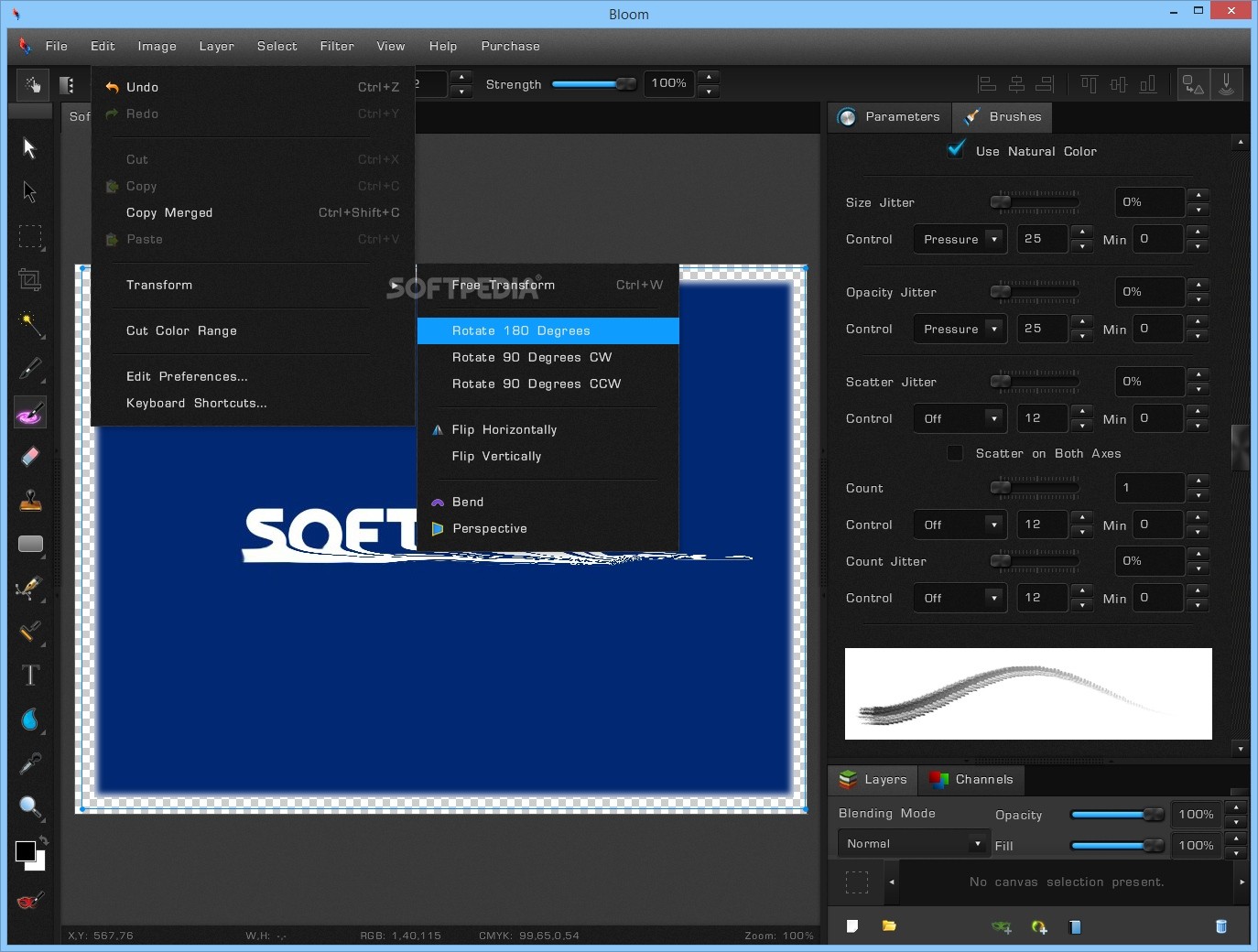The width and height of the screenshot is (1258, 952).
Task: Select the Zoom magnifier tool
Action: click(x=30, y=807)
